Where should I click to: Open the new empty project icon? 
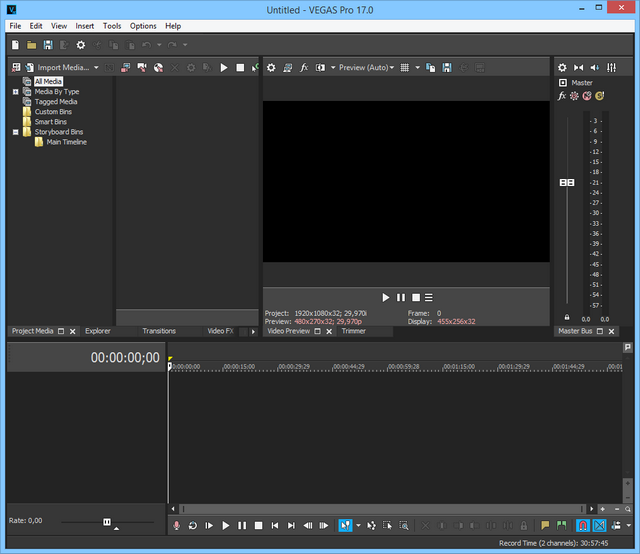(x=15, y=45)
